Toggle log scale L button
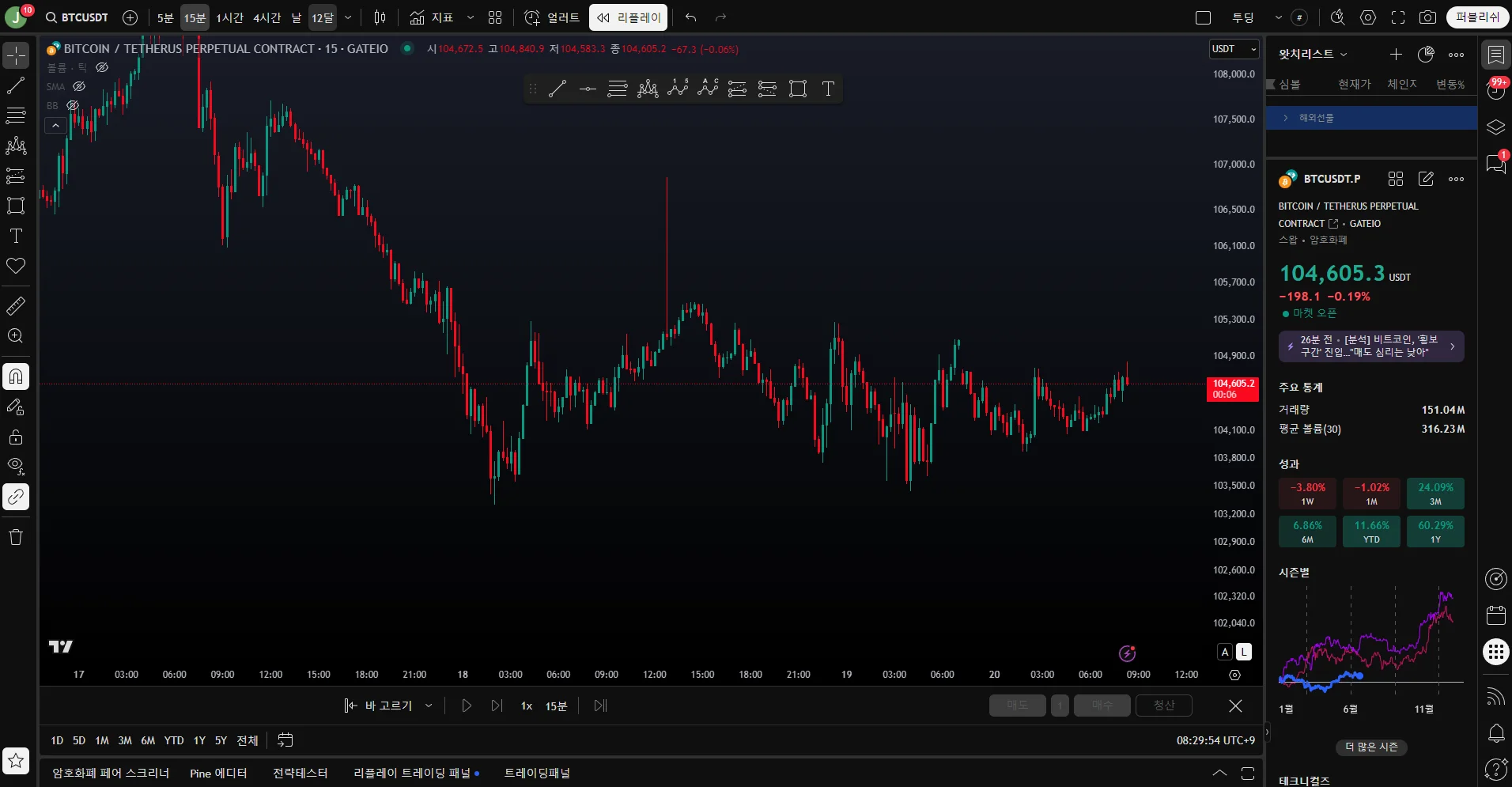The height and width of the screenshot is (787, 1512). pyautogui.click(x=1244, y=652)
